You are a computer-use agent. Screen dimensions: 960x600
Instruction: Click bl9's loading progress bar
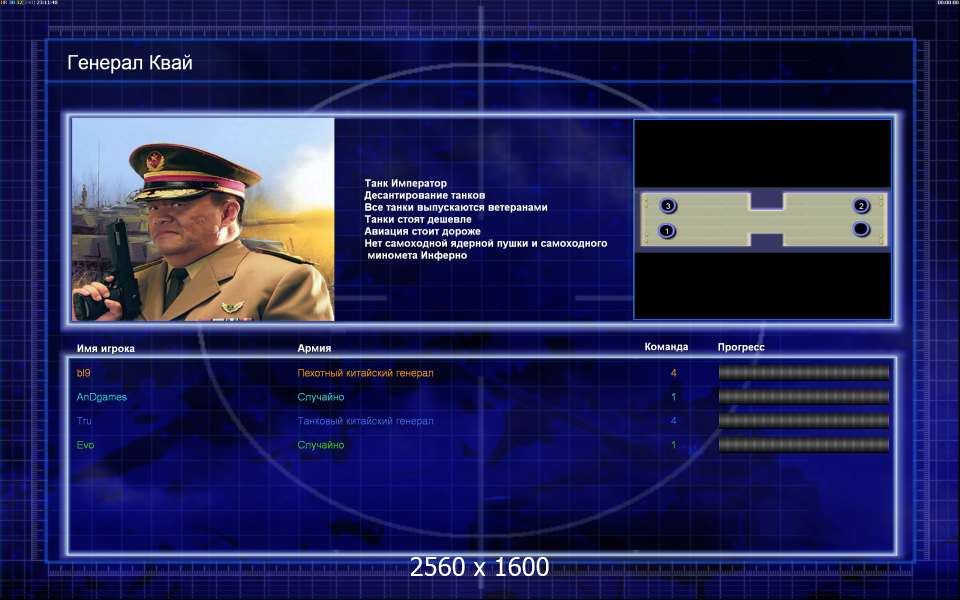(803, 372)
